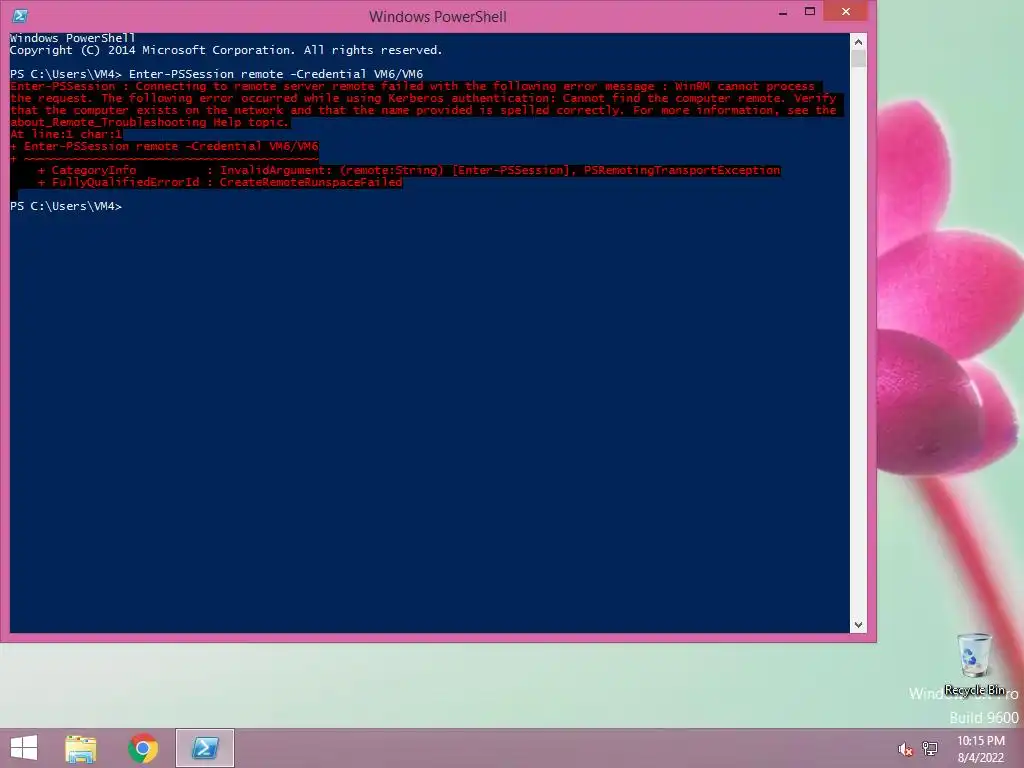Click the CreateRemoteRunspaceFailed error id text
The image size is (1024, 768).
311,182
